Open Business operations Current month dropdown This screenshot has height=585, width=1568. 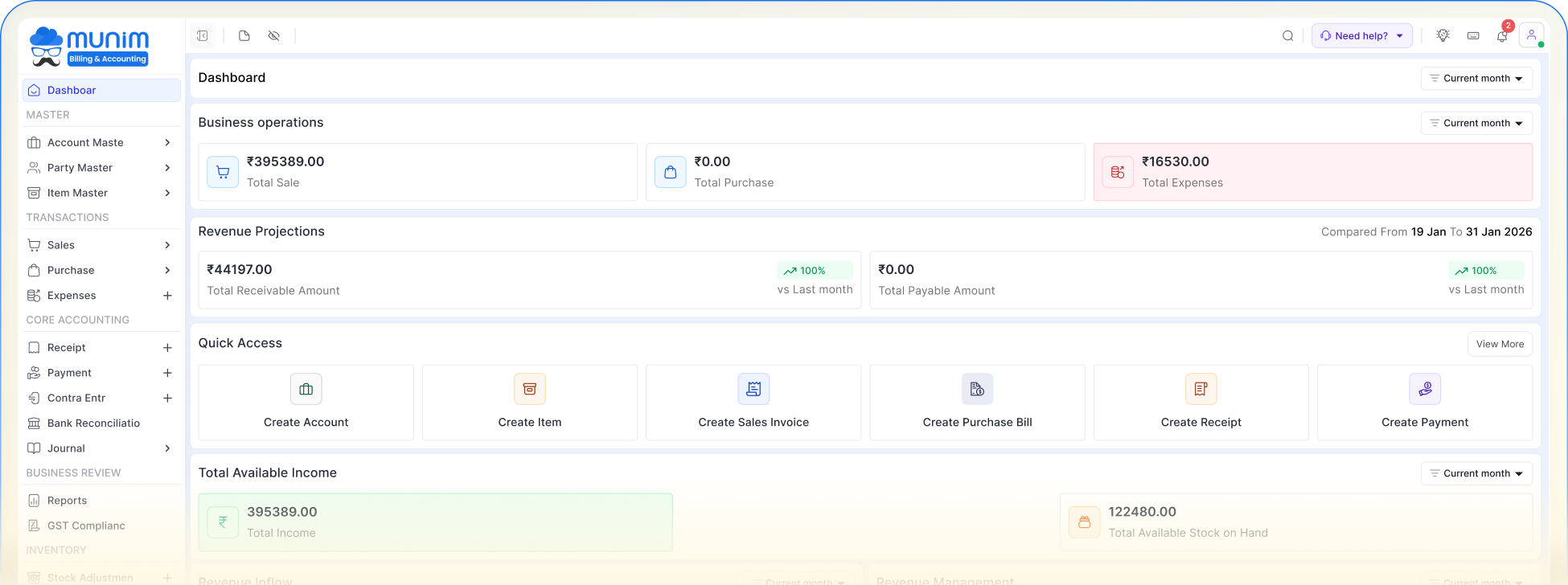(1476, 124)
